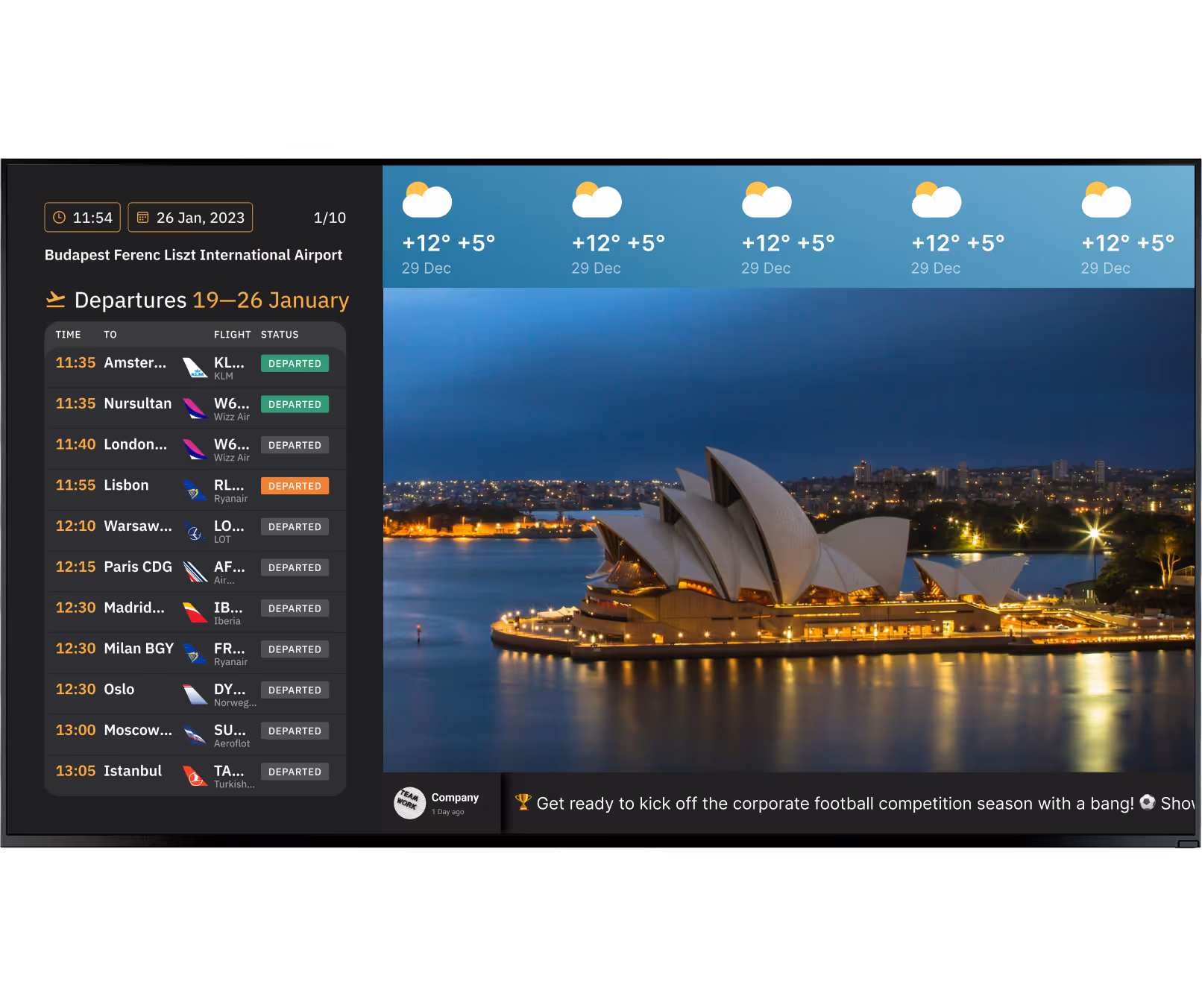
Task: Click the orange DEPARTED badge on Lisbon flight
Action: click(x=295, y=485)
